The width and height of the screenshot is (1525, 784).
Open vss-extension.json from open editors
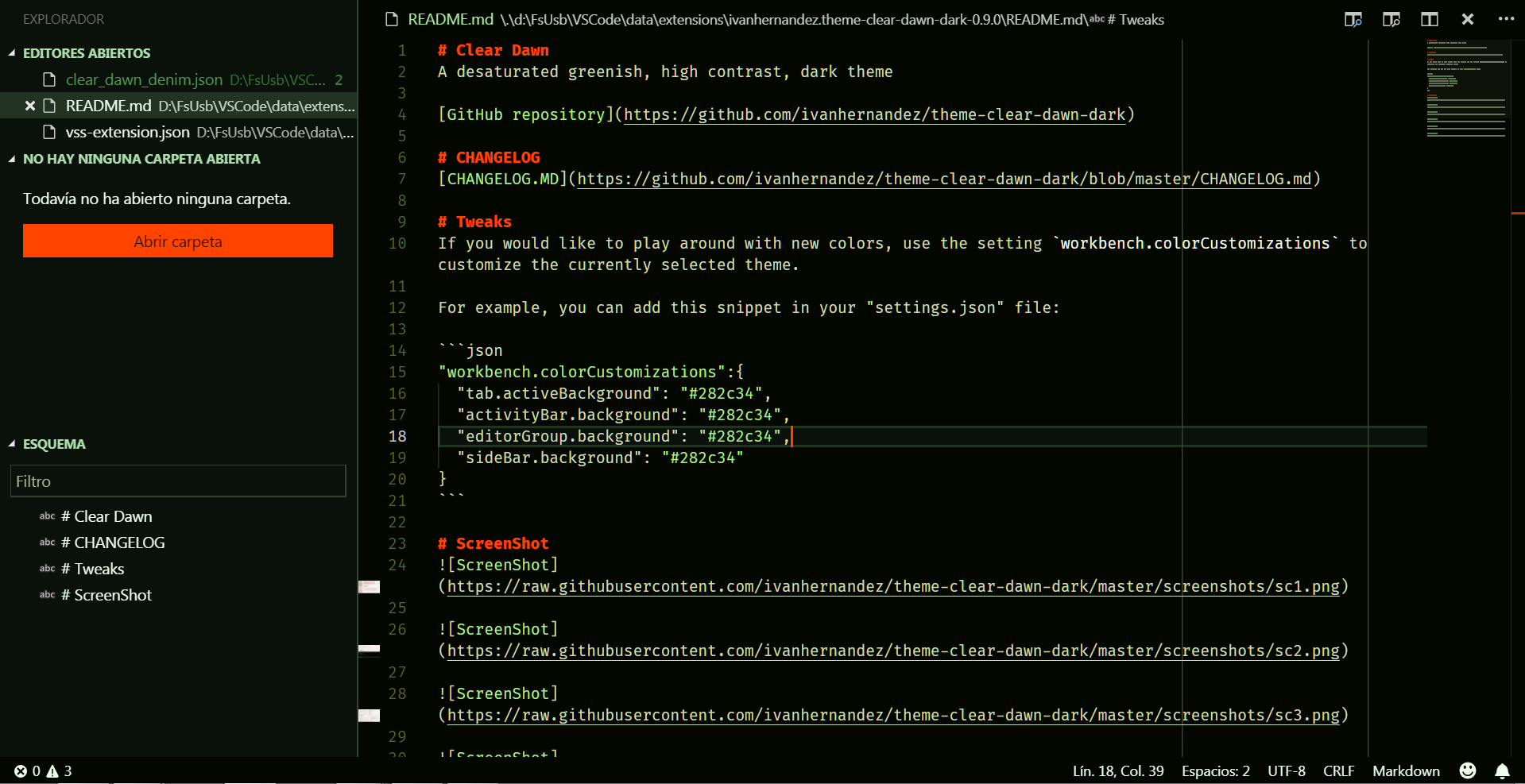(127, 132)
